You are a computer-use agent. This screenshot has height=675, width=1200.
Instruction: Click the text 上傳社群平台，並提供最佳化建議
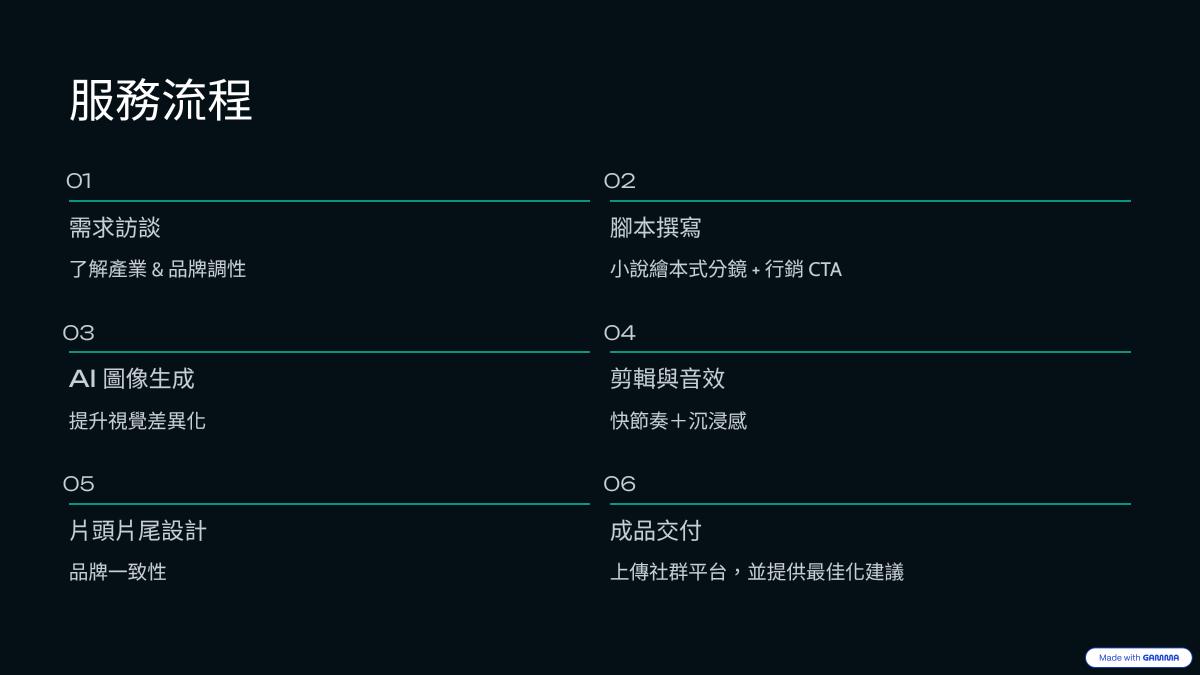(757, 572)
